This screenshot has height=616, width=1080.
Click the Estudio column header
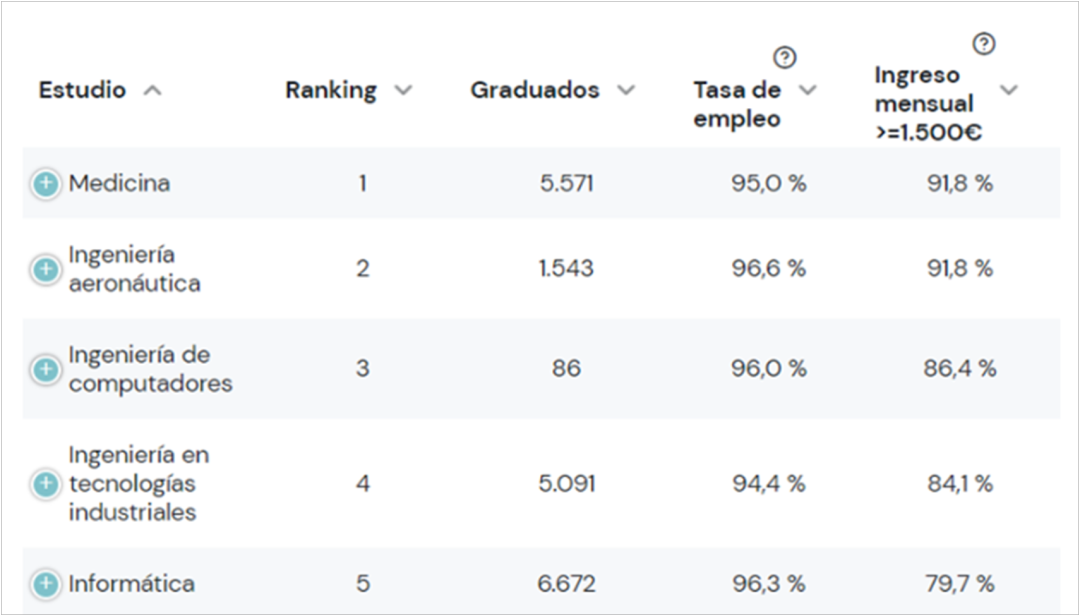pyautogui.click(x=82, y=90)
